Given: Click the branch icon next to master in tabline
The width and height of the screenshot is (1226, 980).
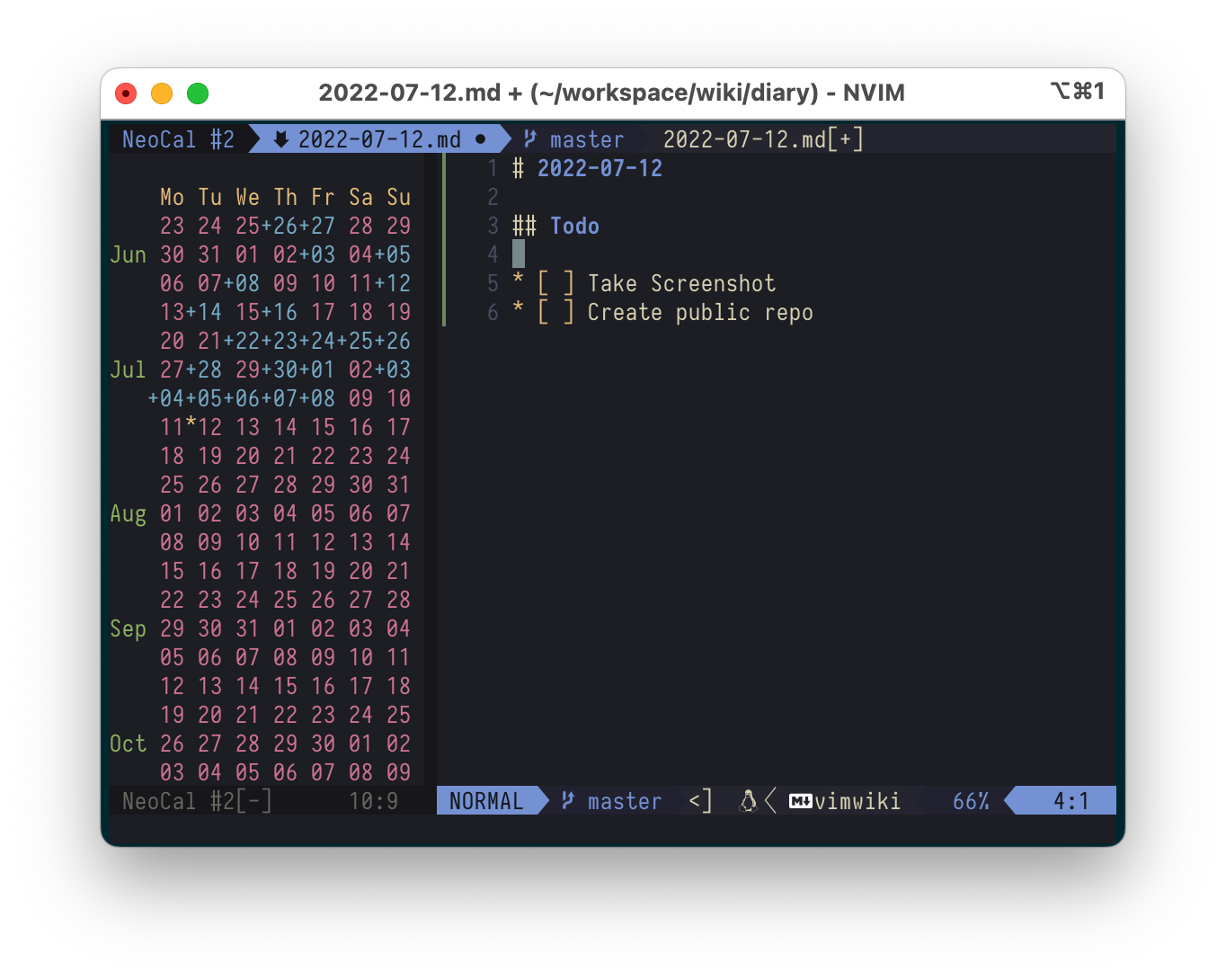Looking at the screenshot, I should tap(529, 138).
